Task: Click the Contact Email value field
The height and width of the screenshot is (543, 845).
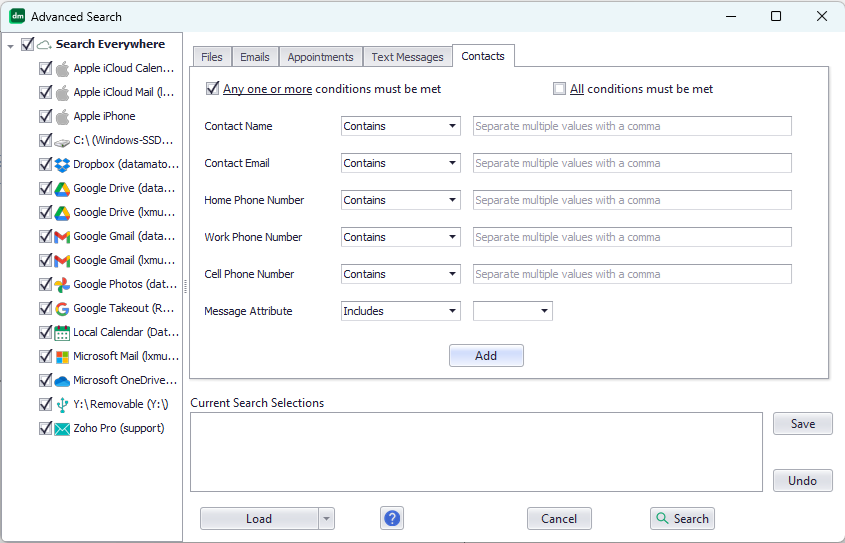Action: (x=632, y=163)
